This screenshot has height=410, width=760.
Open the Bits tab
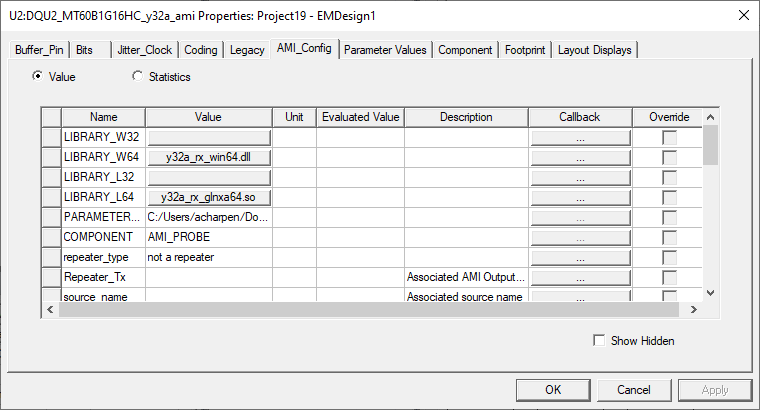[x=91, y=50]
